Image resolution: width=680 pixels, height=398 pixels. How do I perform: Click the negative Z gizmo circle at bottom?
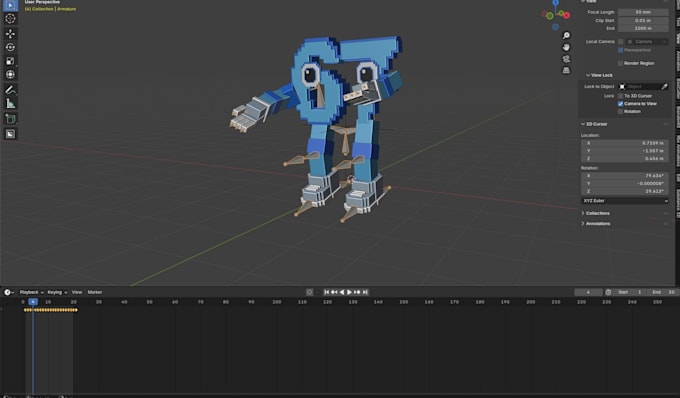pos(556,27)
